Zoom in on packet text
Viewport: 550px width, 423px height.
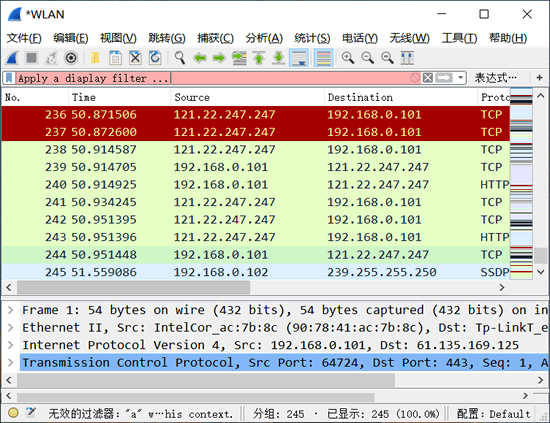click(x=348, y=58)
